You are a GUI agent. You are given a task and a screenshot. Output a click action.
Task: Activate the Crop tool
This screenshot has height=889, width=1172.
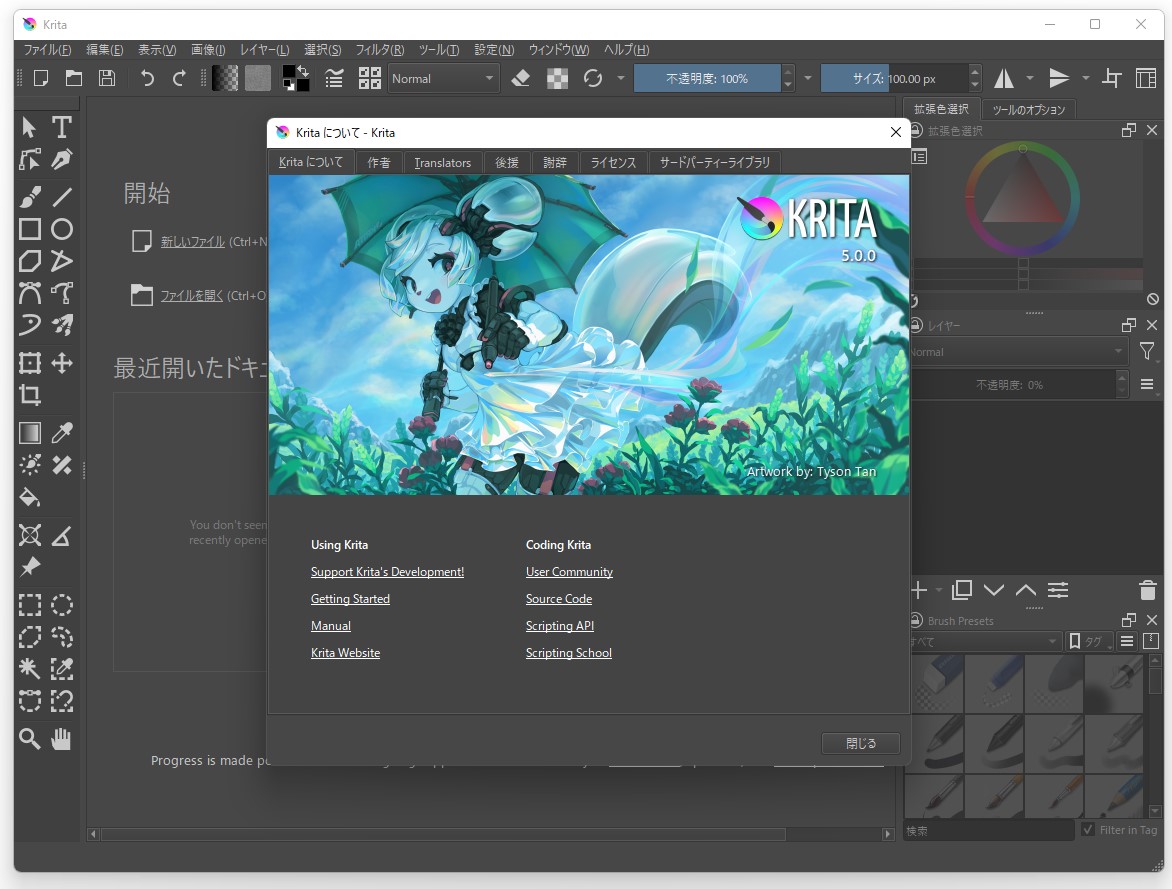[29, 395]
